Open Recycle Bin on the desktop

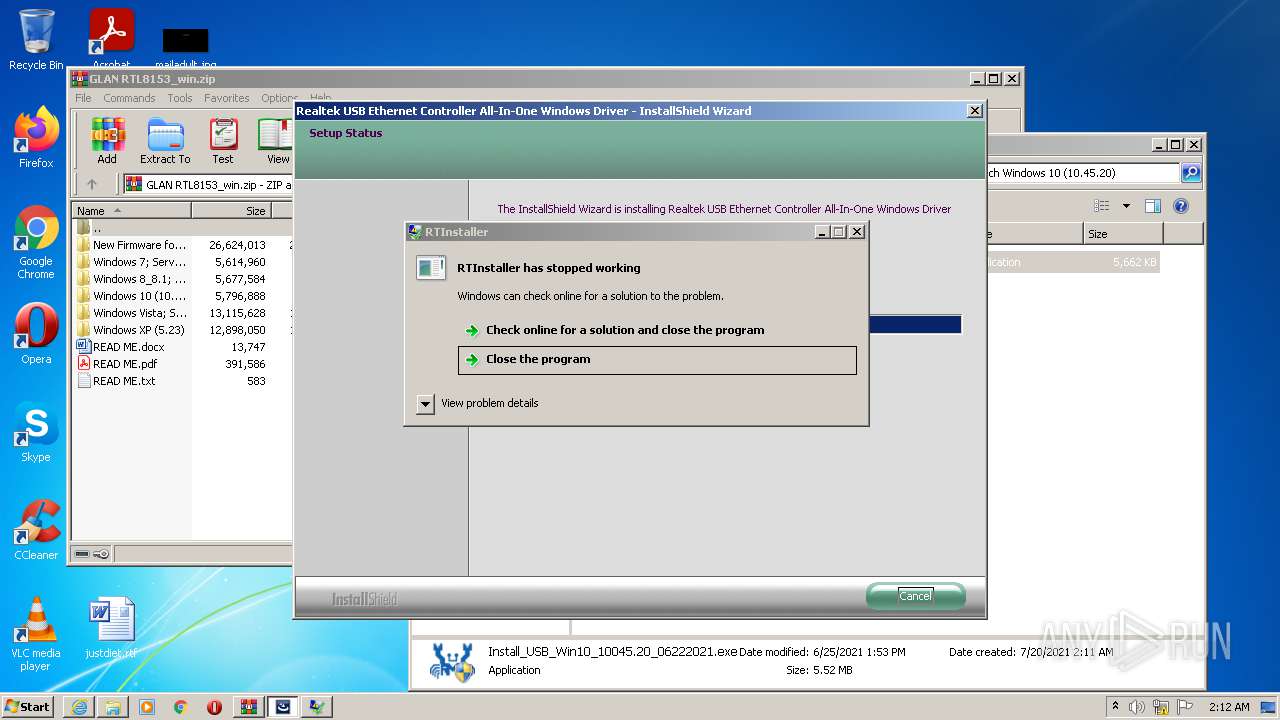click(x=36, y=40)
